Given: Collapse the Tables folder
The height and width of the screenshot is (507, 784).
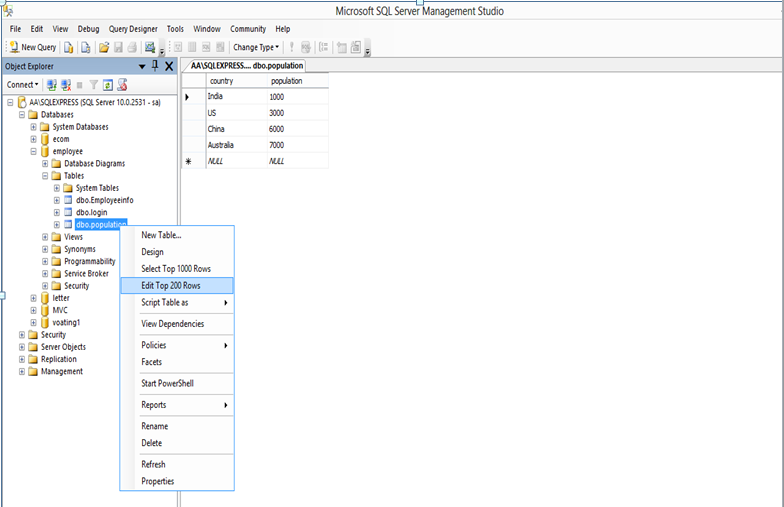Looking at the screenshot, I should 45,176.
